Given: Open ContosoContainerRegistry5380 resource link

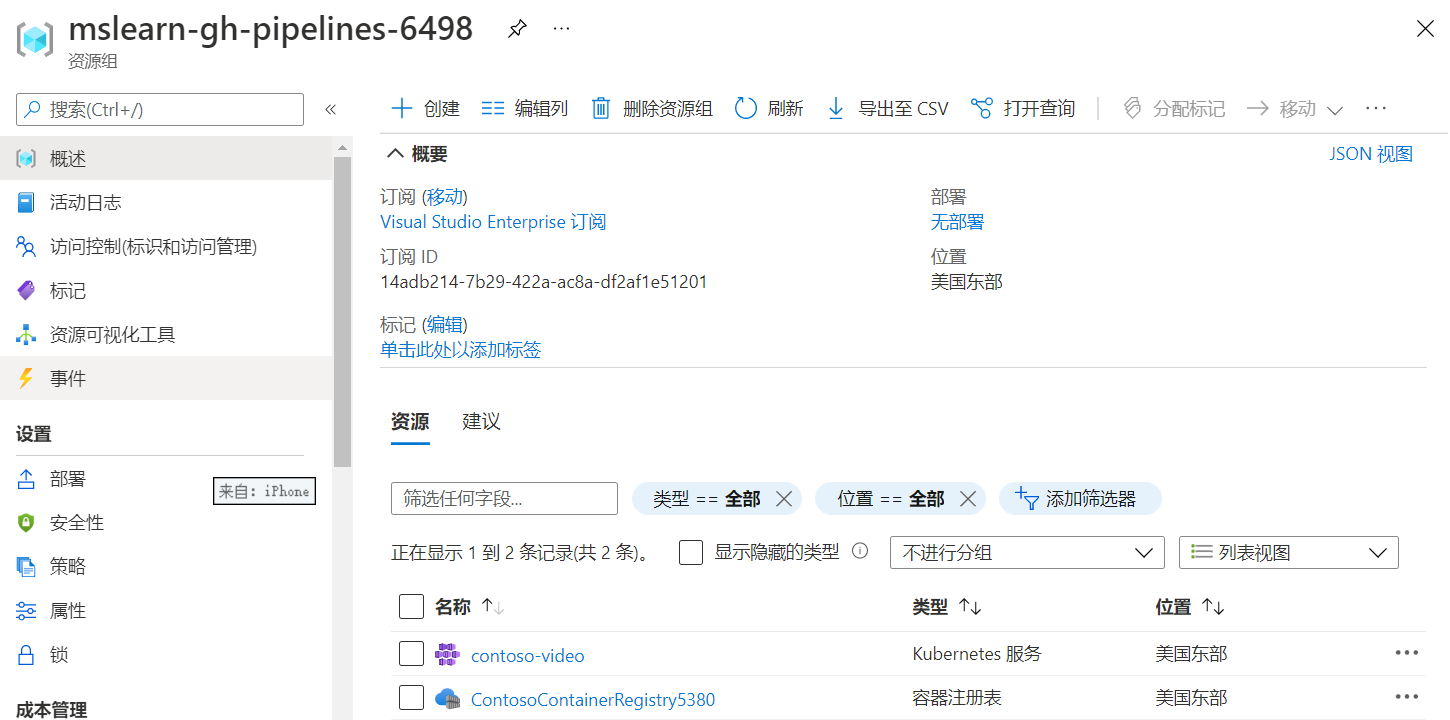Looking at the screenshot, I should 593,700.
